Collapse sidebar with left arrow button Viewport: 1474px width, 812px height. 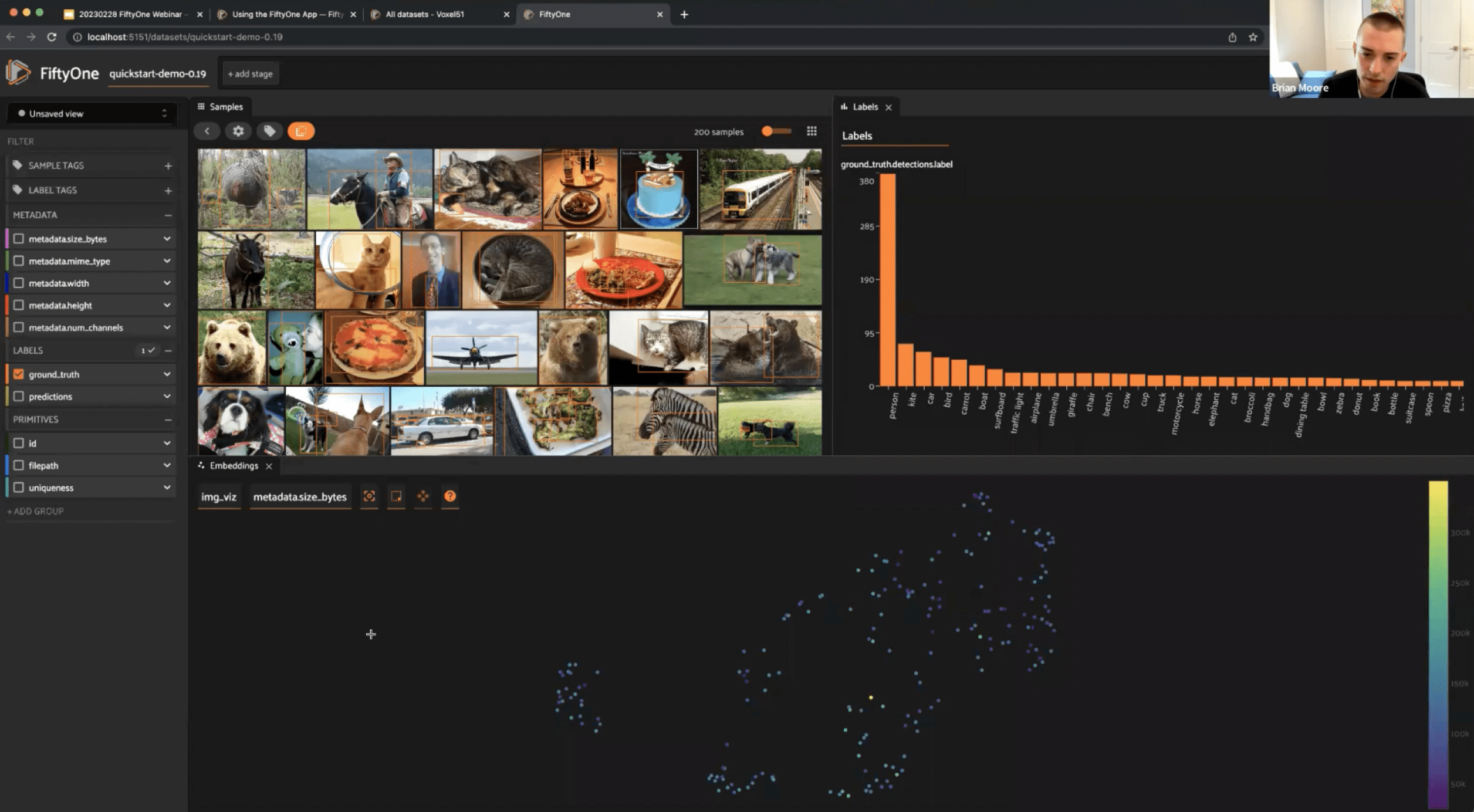point(207,131)
